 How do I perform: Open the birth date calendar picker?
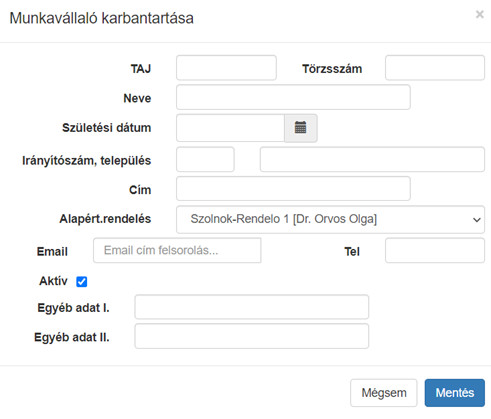(301, 128)
